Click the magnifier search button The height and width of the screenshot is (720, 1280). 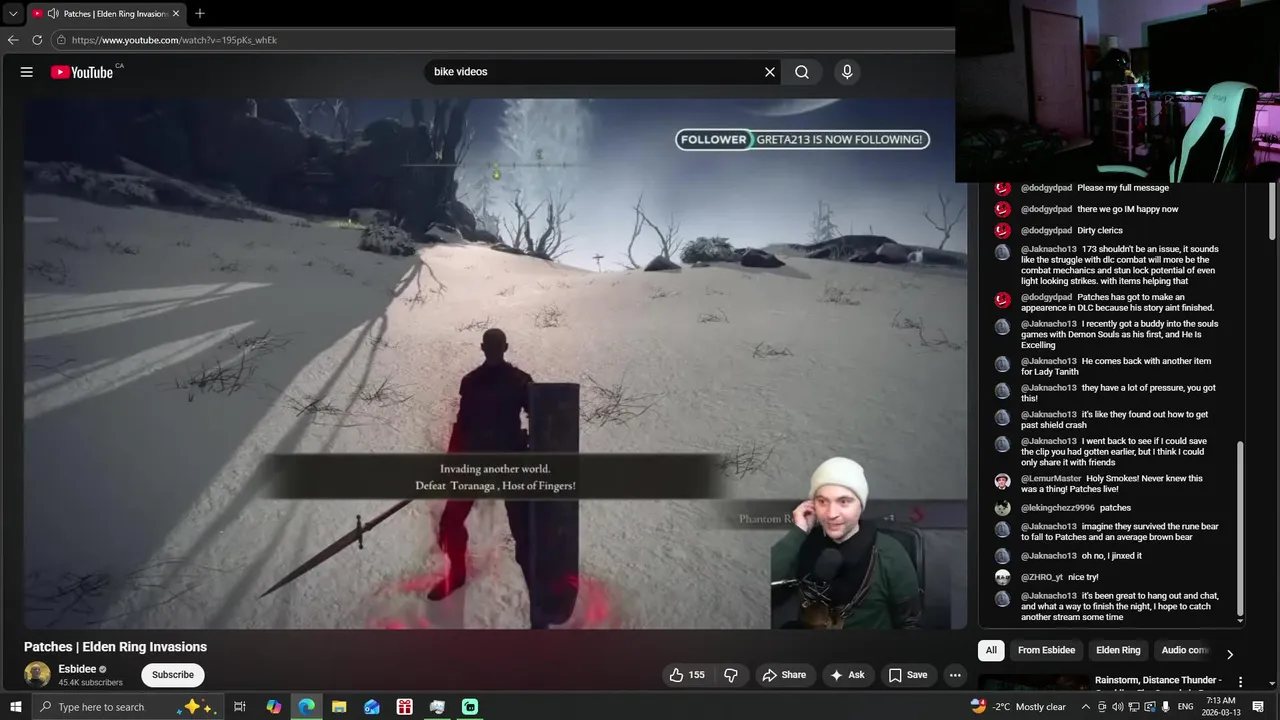[802, 72]
